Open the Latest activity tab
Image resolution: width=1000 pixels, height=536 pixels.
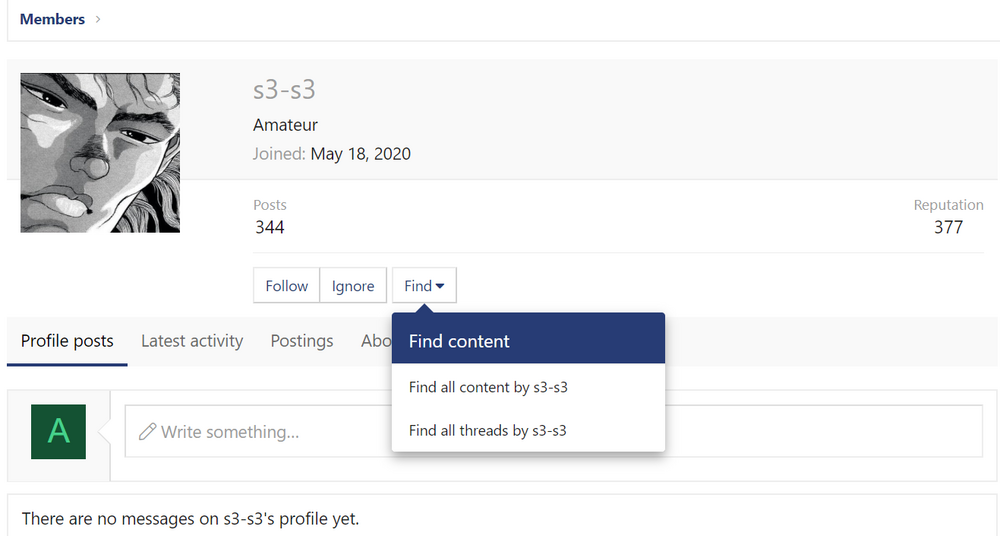[x=192, y=341]
